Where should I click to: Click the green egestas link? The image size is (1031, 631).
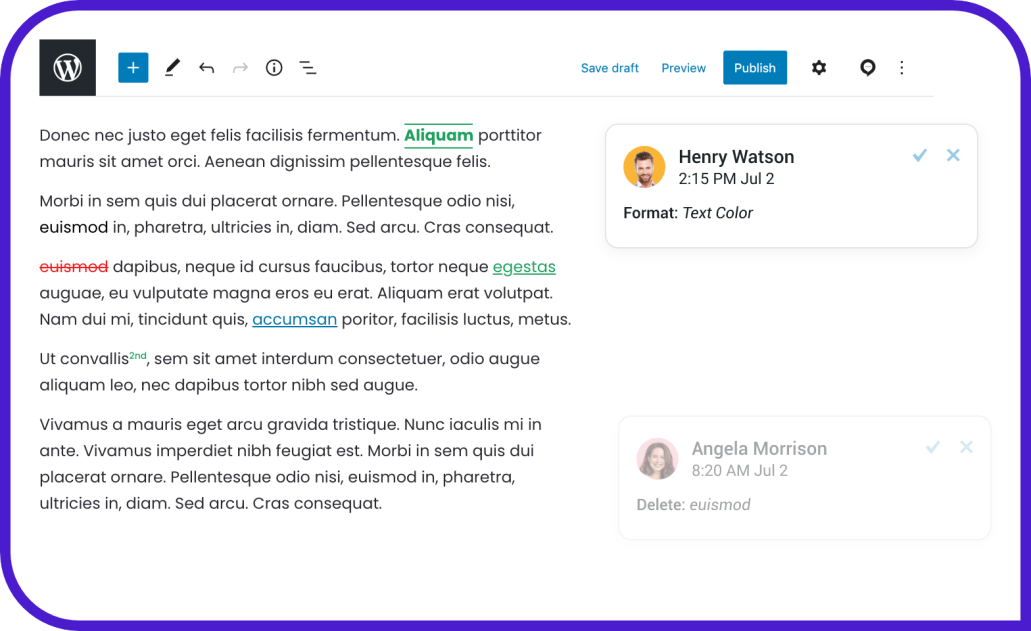pyautogui.click(x=524, y=267)
